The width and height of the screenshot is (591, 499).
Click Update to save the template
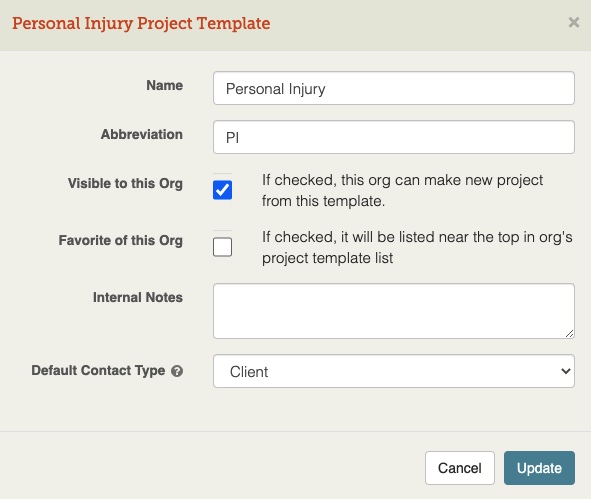pos(539,468)
